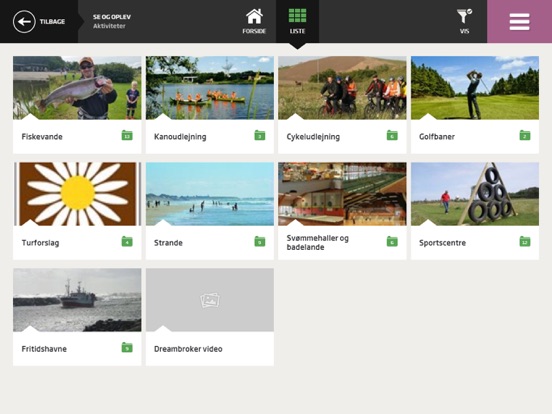Open the Turforslag daisy image
The width and height of the screenshot is (552, 414).
[77, 194]
